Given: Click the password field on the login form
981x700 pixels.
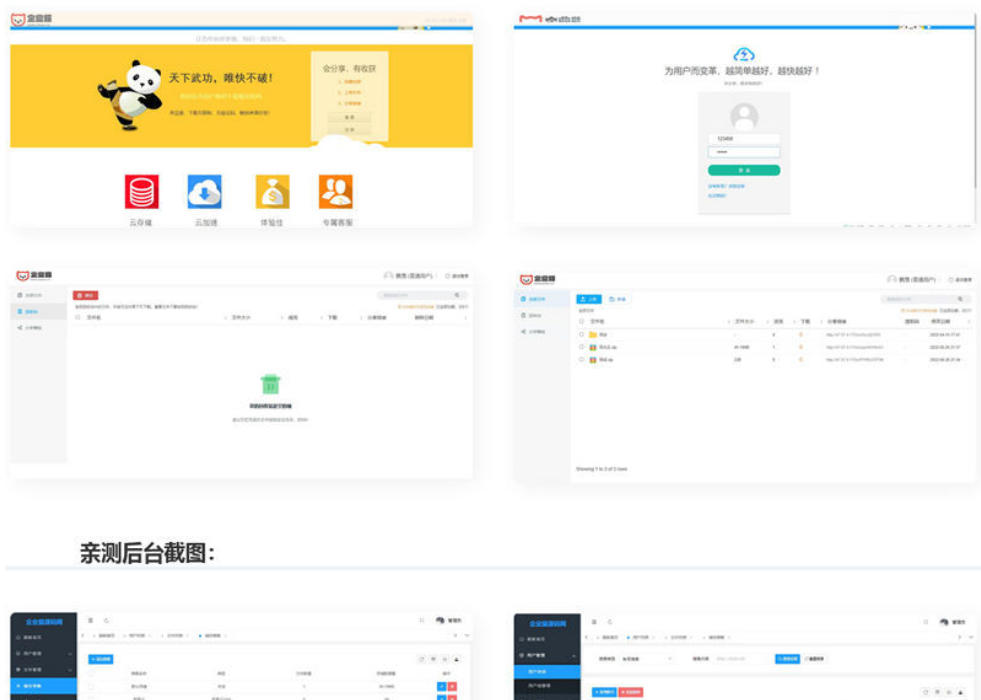Looking at the screenshot, I should click(744, 152).
